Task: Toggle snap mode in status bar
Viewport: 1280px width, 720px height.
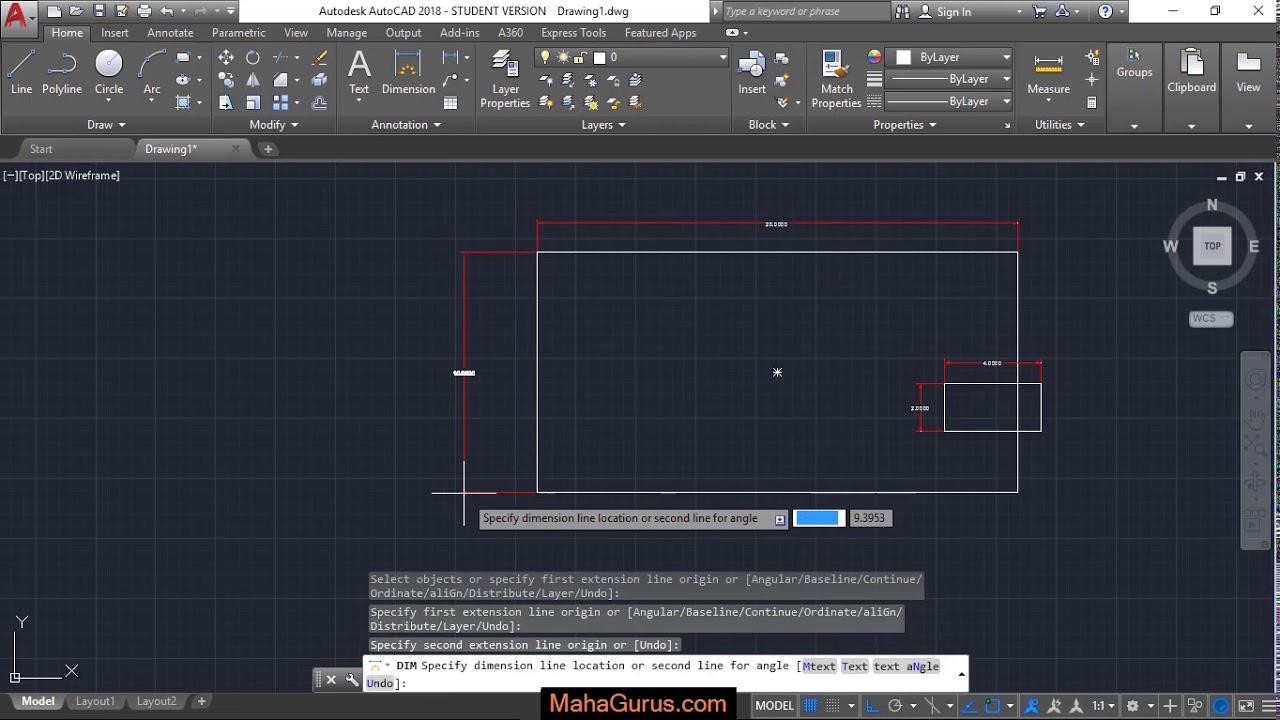Action: pos(833,706)
